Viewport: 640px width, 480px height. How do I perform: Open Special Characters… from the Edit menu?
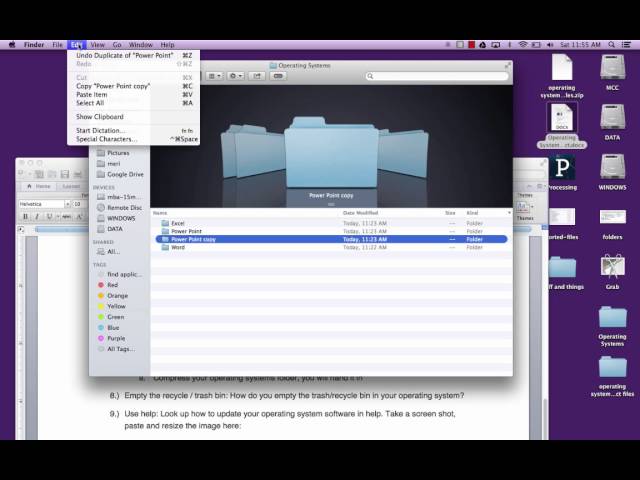point(133,139)
